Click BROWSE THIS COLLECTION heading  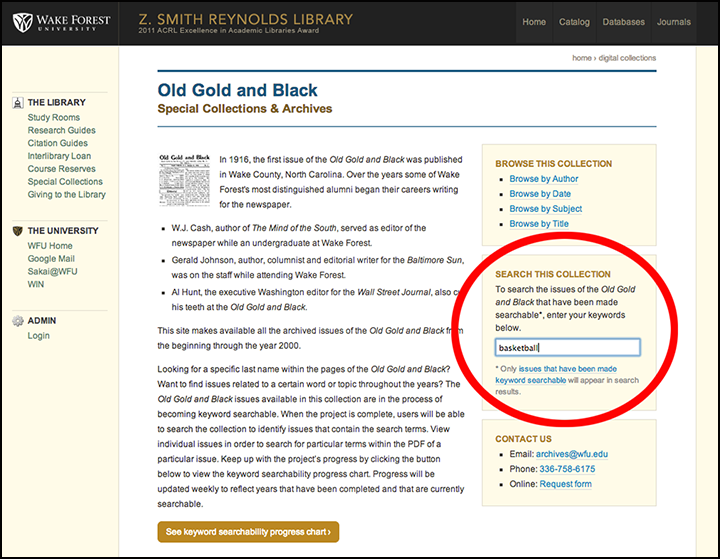coord(553,164)
